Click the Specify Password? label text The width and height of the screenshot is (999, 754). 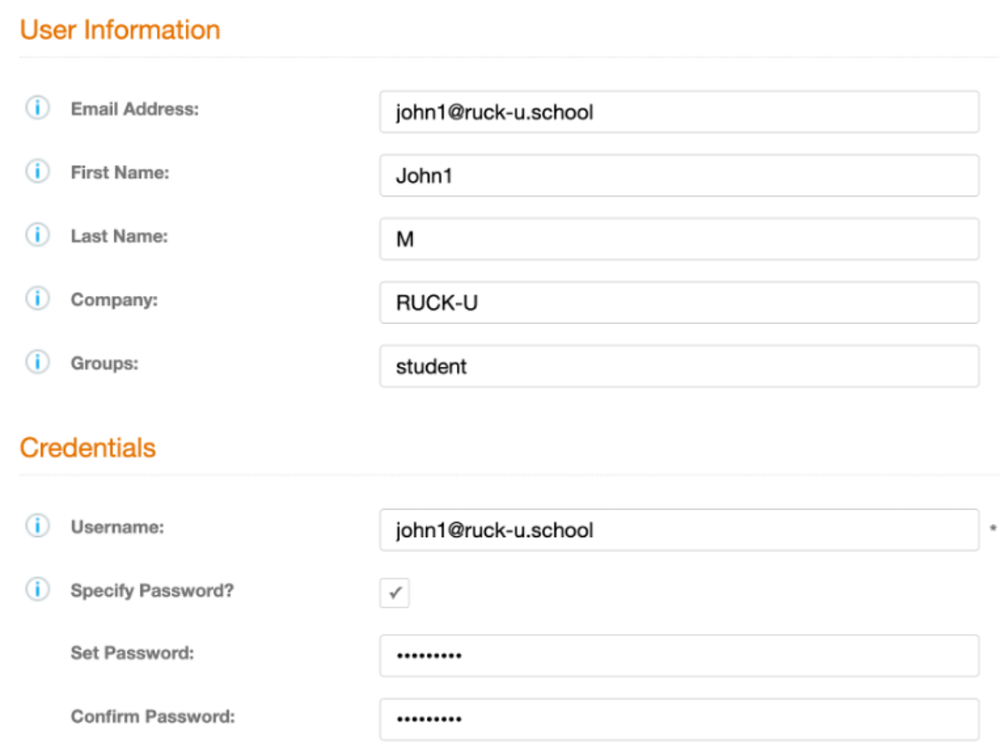152,590
